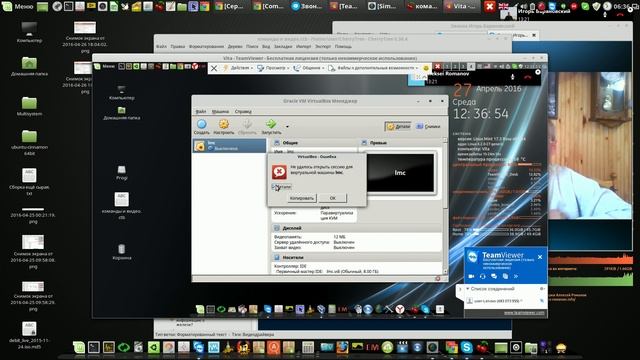Screen dimensions: 640x360
Task: Close the TeamViewer side panel with X
Action: (540, 257)
